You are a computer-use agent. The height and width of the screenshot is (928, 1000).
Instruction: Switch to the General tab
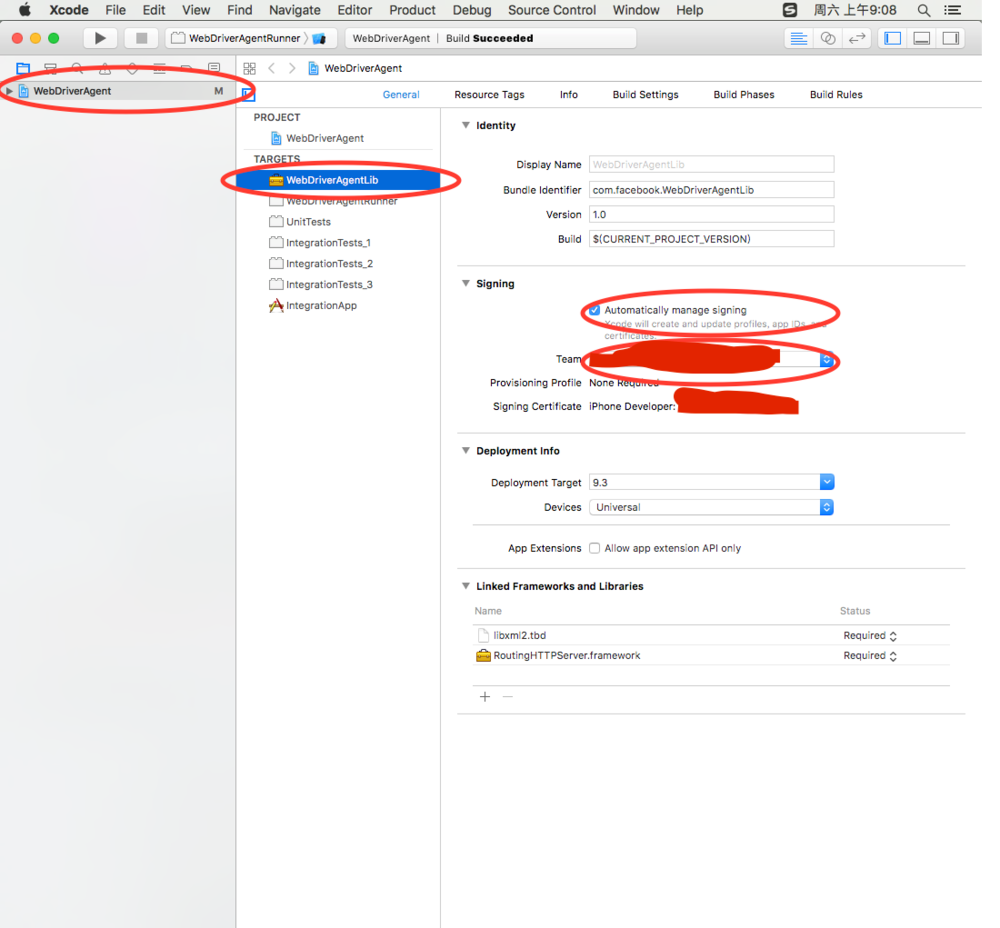click(x=401, y=94)
